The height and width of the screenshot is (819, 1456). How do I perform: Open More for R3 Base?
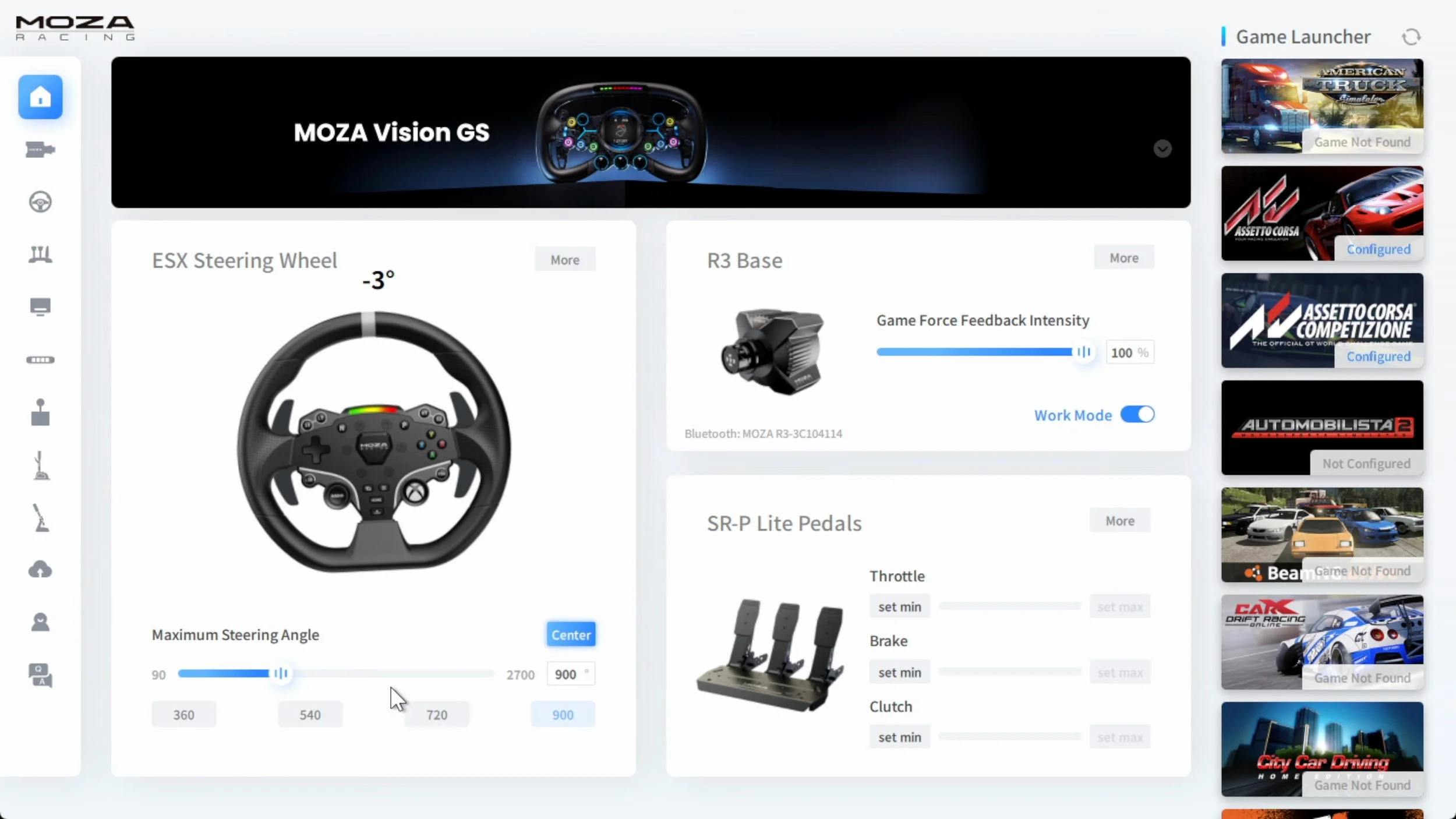[x=1123, y=258]
